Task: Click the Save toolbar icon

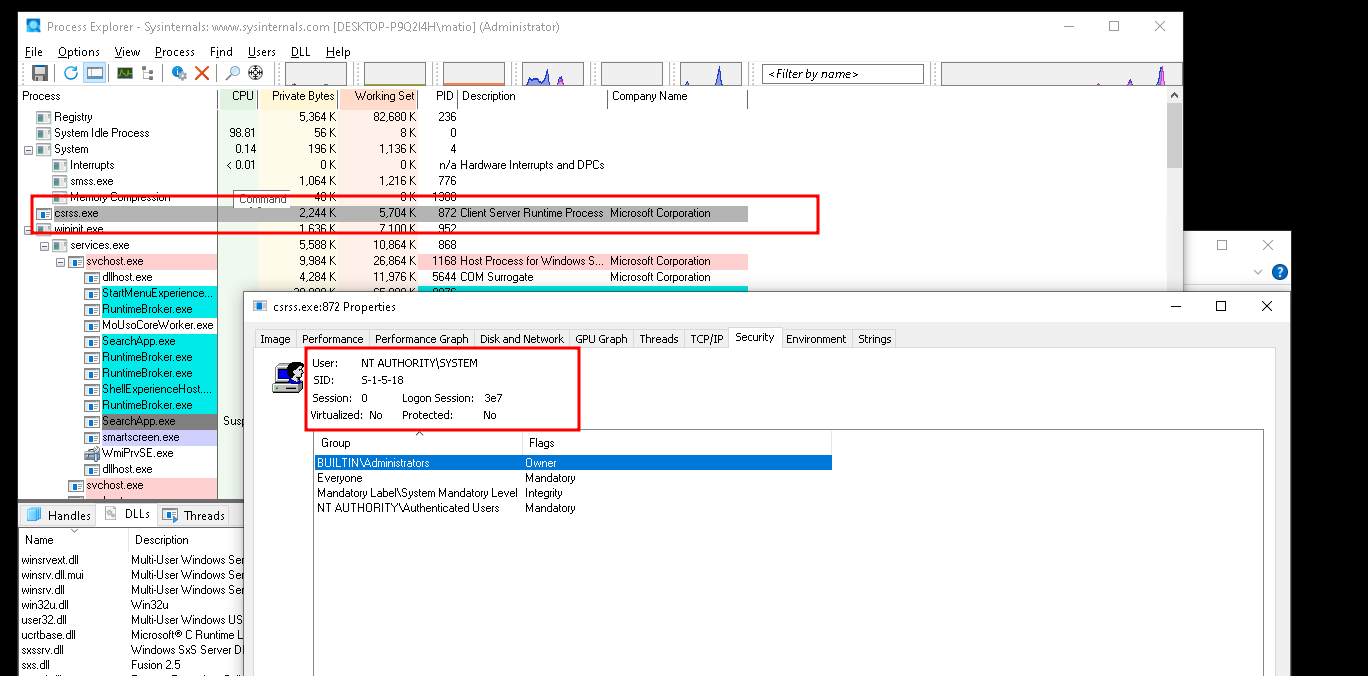Action: 40,73
